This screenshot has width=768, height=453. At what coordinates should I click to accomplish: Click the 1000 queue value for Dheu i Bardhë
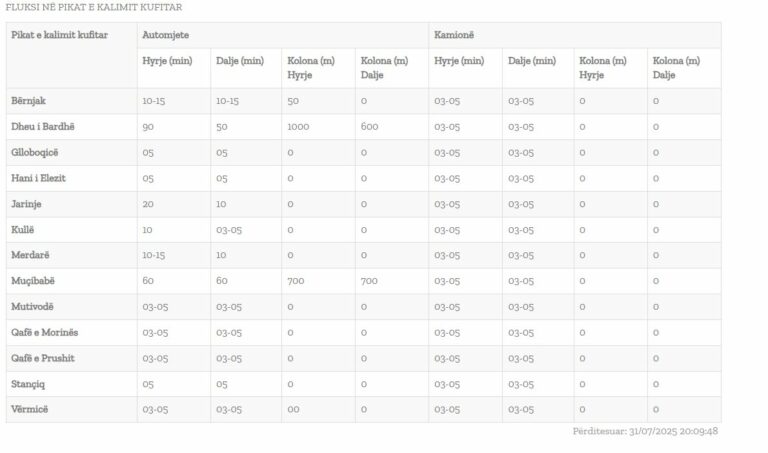pyautogui.click(x=298, y=127)
